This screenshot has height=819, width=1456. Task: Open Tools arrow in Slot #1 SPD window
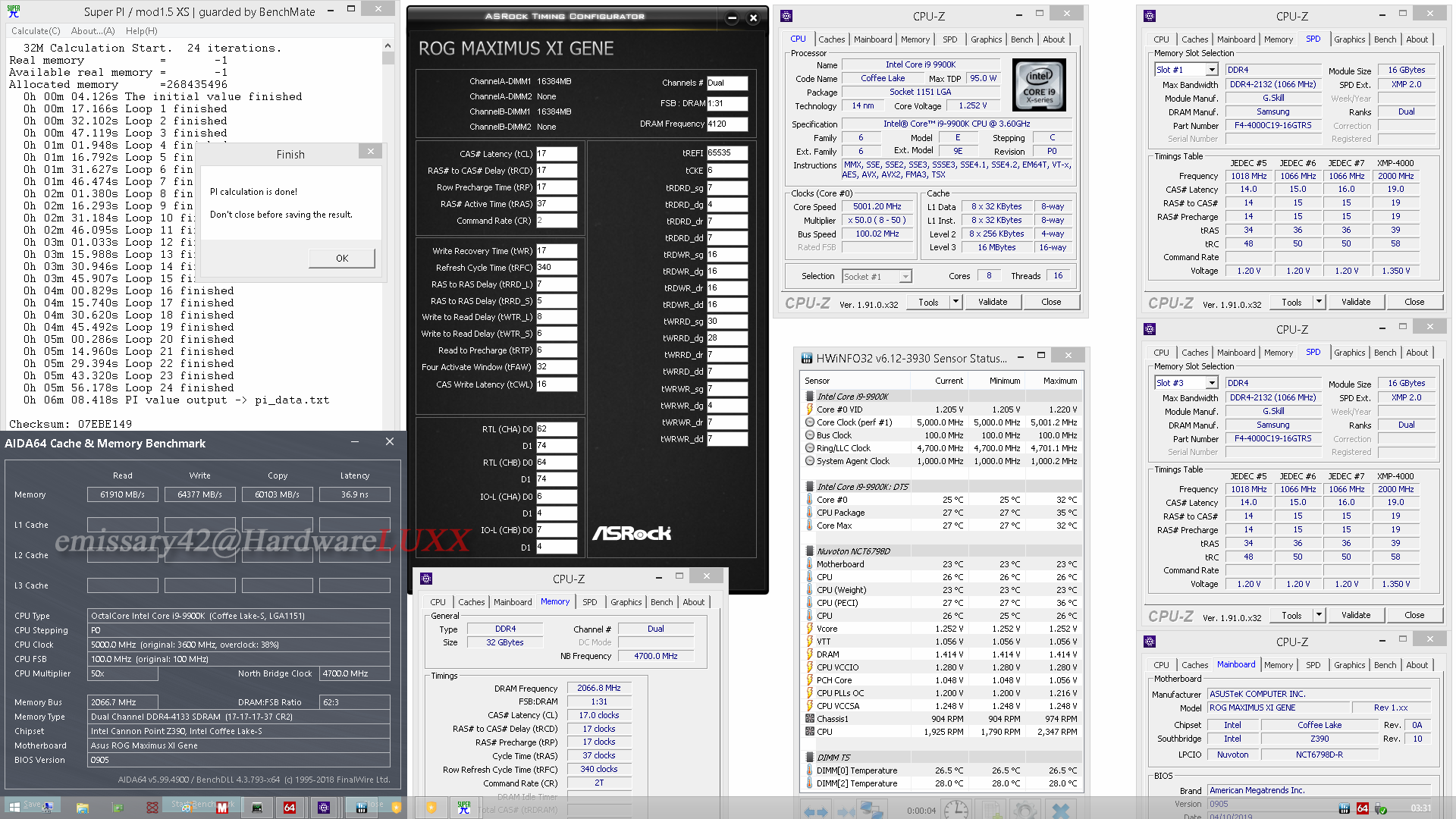pyautogui.click(x=1319, y=302)
